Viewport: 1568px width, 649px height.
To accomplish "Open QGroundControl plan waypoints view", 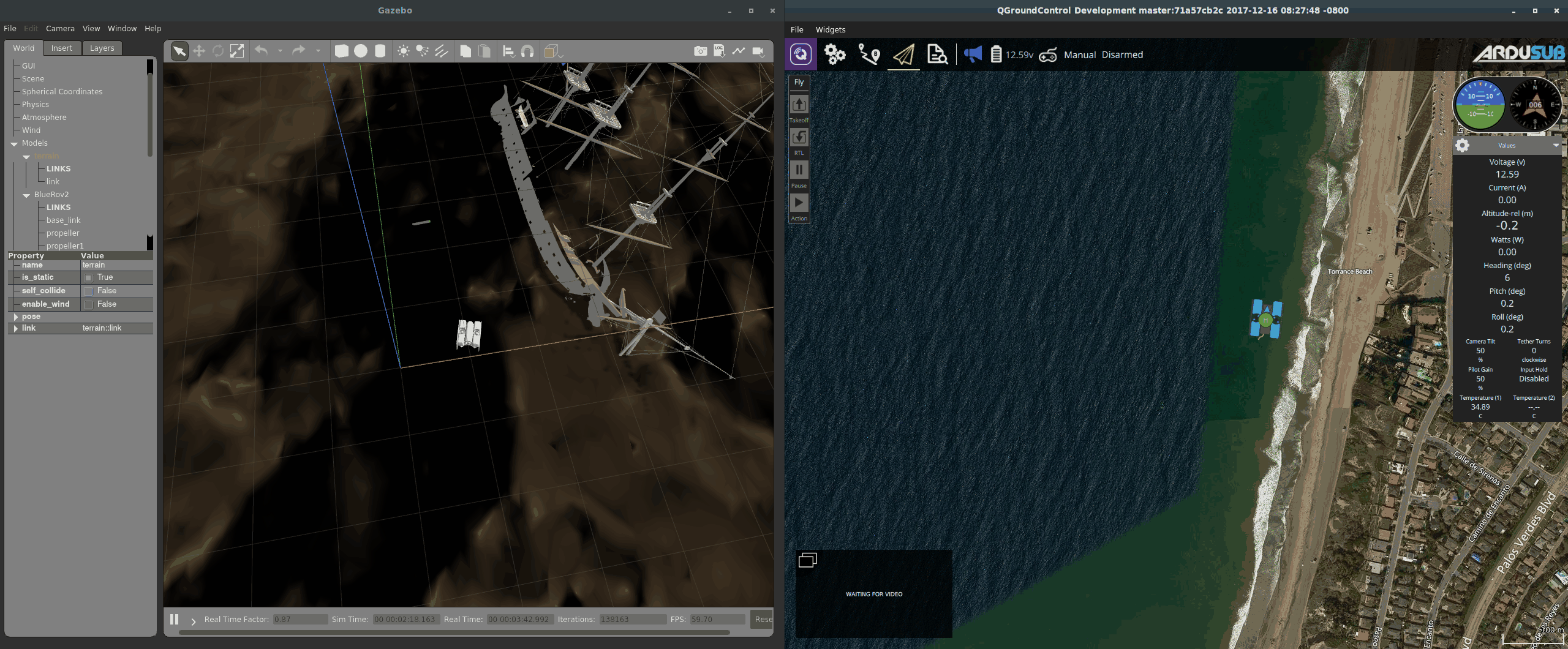I will (x=869, y=54).
